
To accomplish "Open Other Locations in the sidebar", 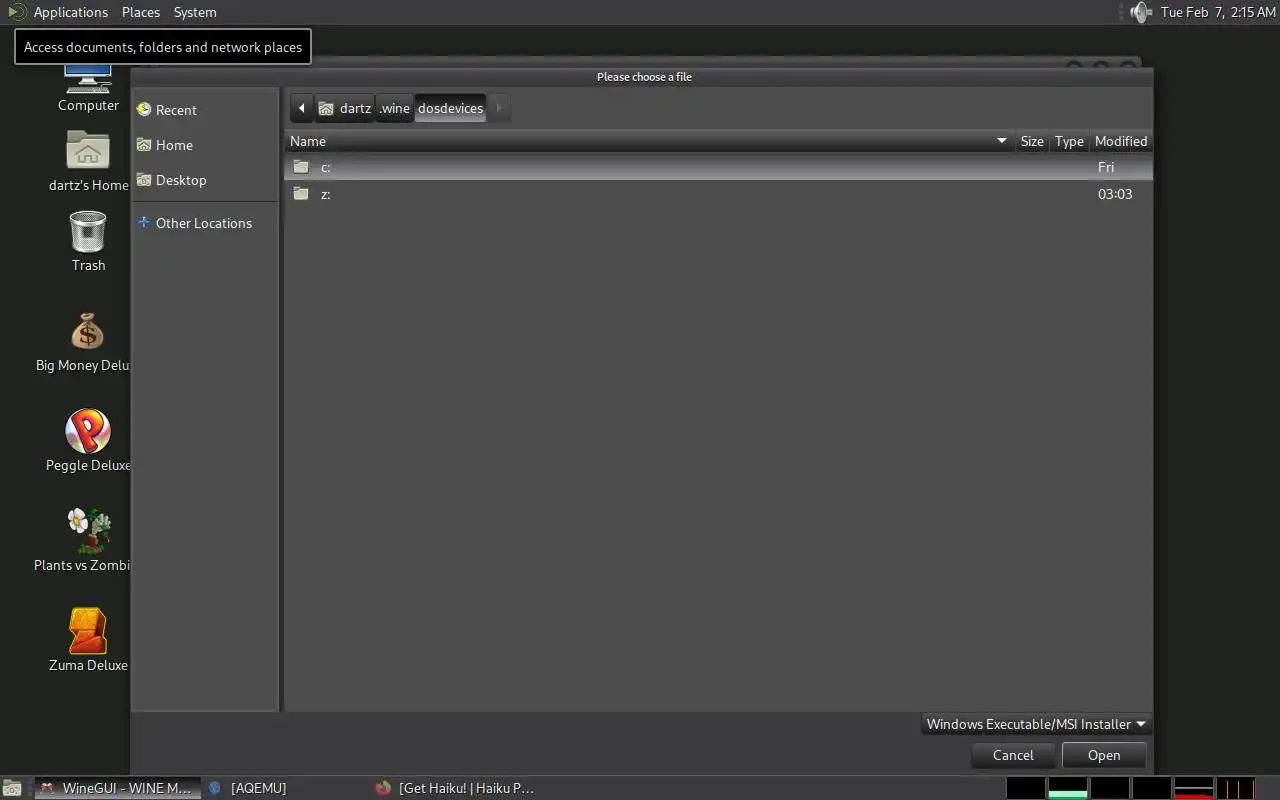I will coord(205,223).
